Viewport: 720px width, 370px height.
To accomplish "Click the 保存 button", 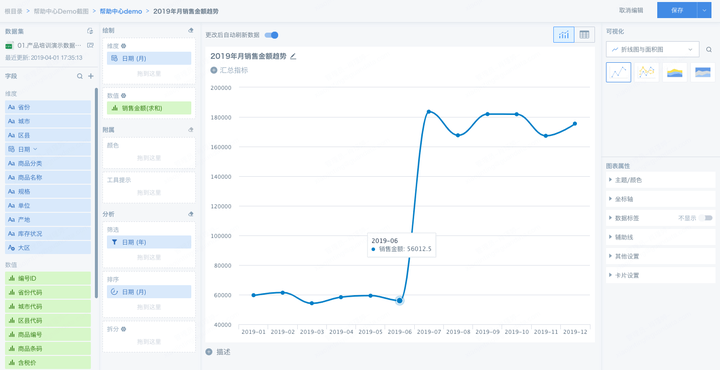I will (677, 10).
